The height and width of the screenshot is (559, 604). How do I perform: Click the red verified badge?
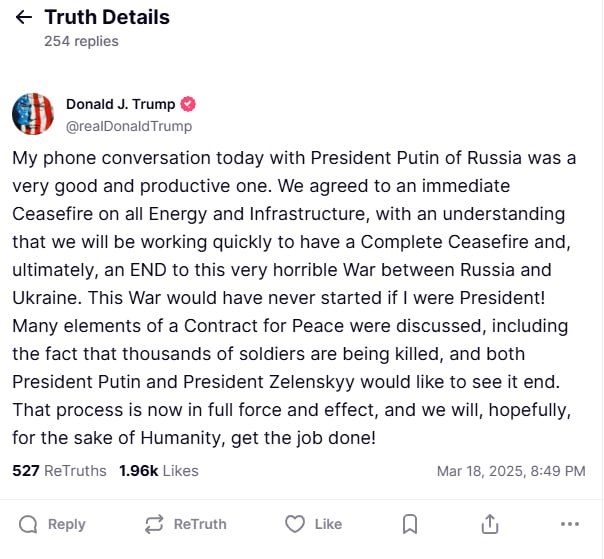pyautogui.click(x=188, y=105)
